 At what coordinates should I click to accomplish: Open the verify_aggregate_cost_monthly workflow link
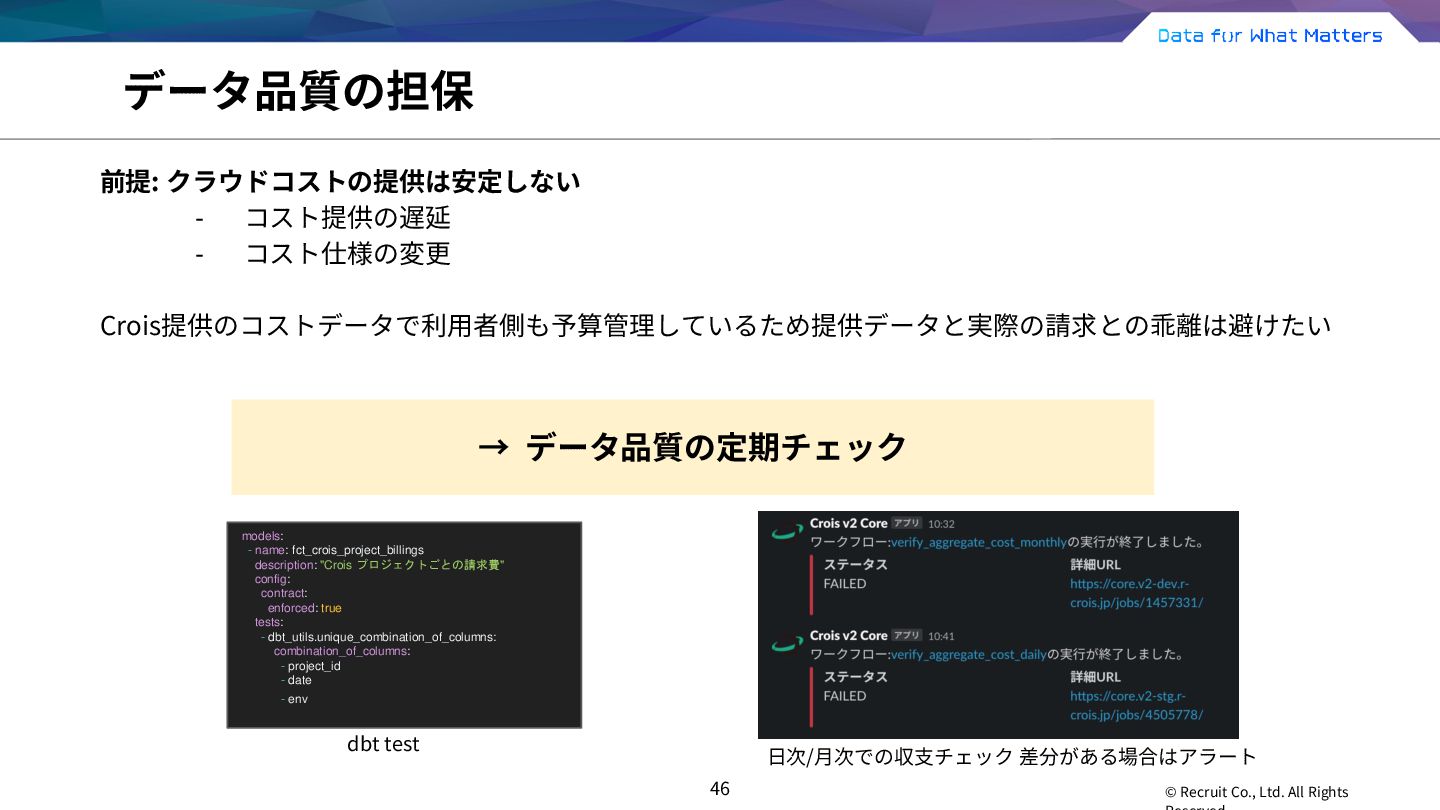978,542
